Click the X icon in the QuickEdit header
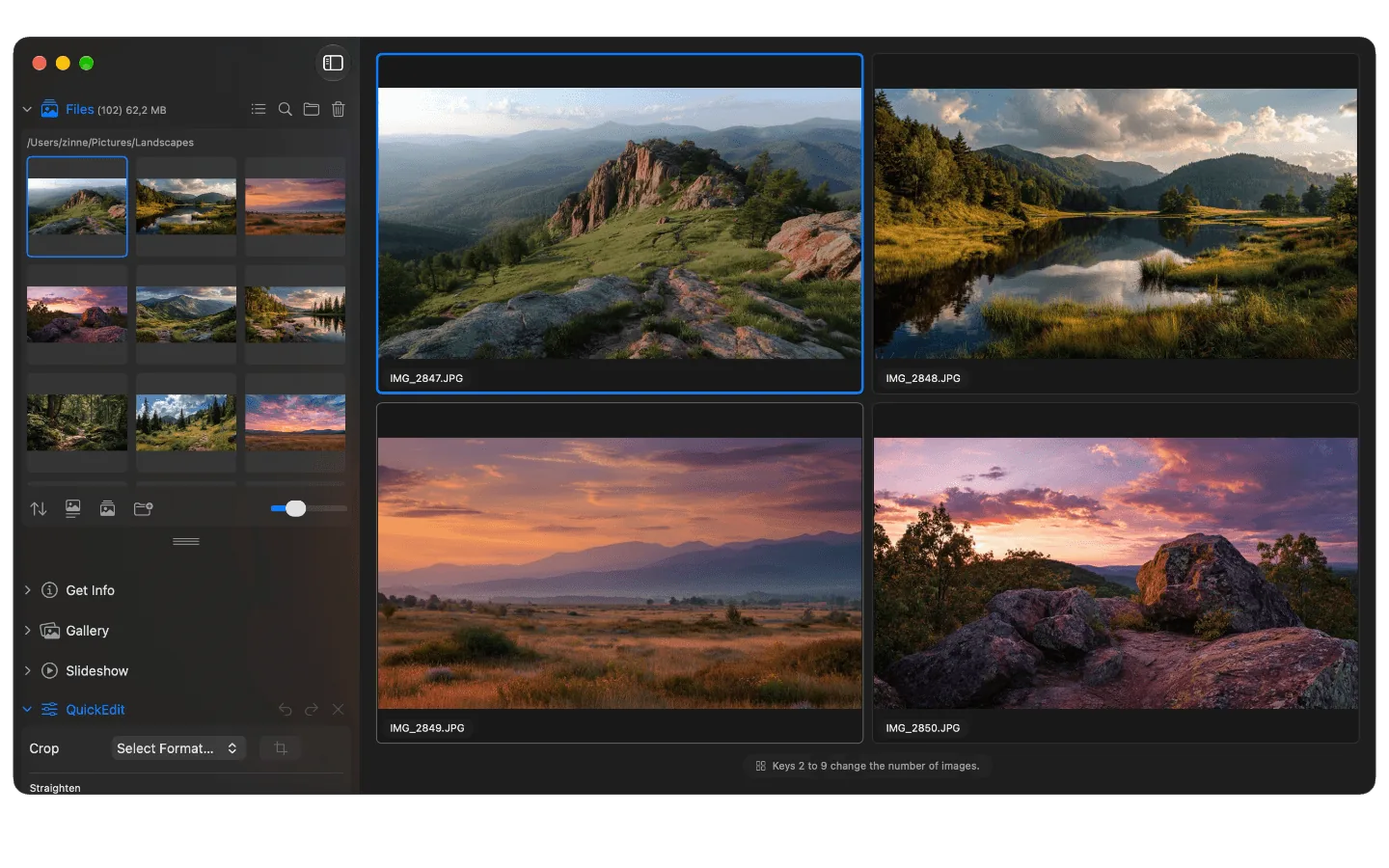Screen dimensions: 1389x868 (x=338, y=710)
